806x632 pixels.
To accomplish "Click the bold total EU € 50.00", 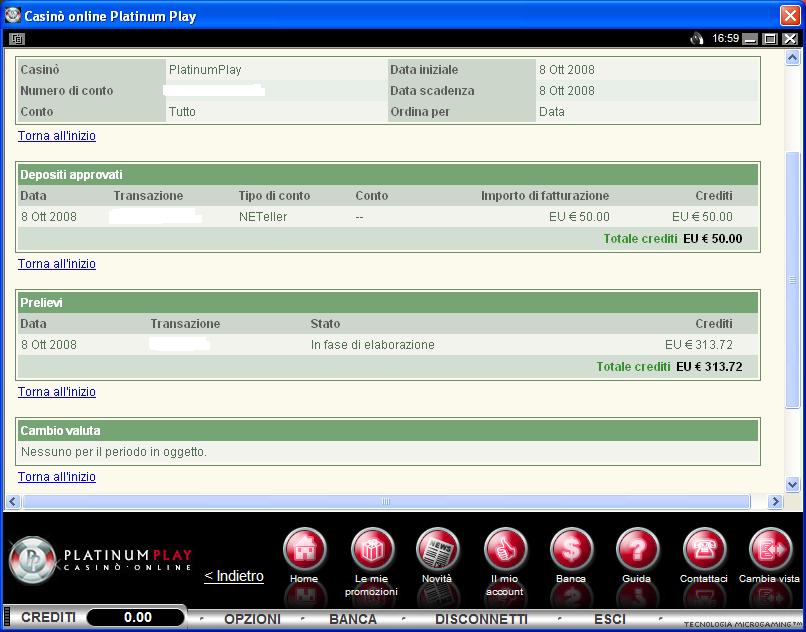I will (x=712, y=239).
